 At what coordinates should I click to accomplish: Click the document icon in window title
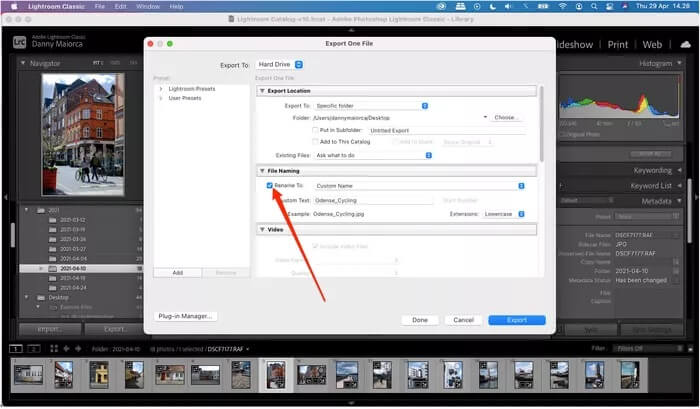click(231, 19)
